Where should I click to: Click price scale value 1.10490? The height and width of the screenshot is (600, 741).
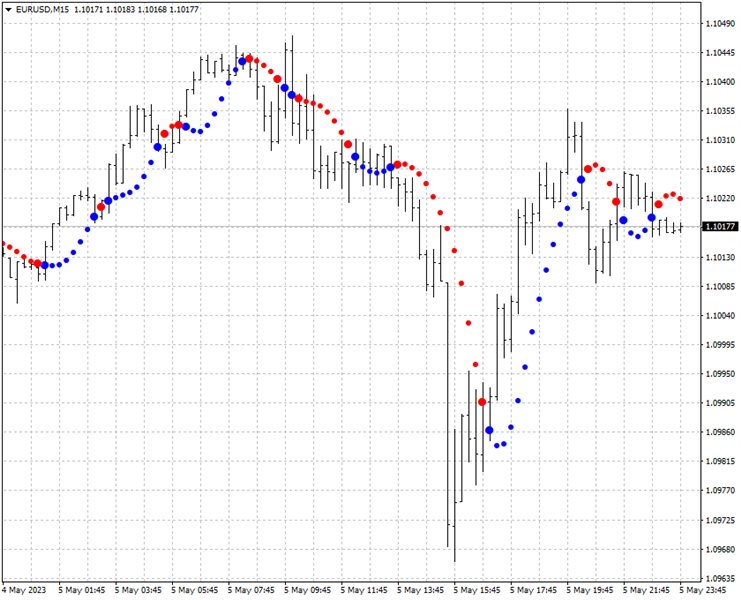tap(720, 24)
